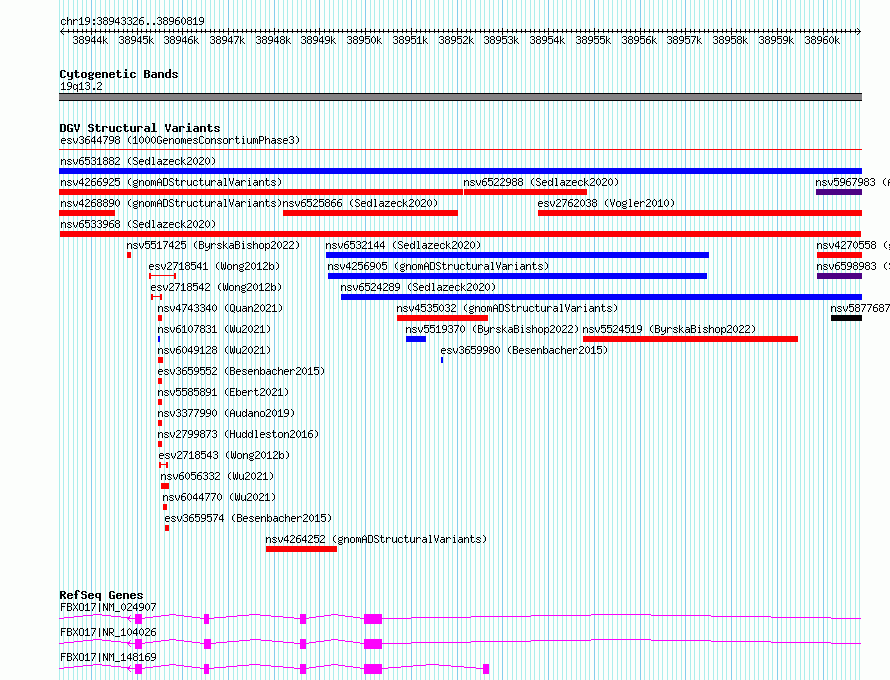This screenshot has height=680, width=890.
Task: Open nsv6532144 (Sedlazeck2020) variant
Action: coord(403,245)
